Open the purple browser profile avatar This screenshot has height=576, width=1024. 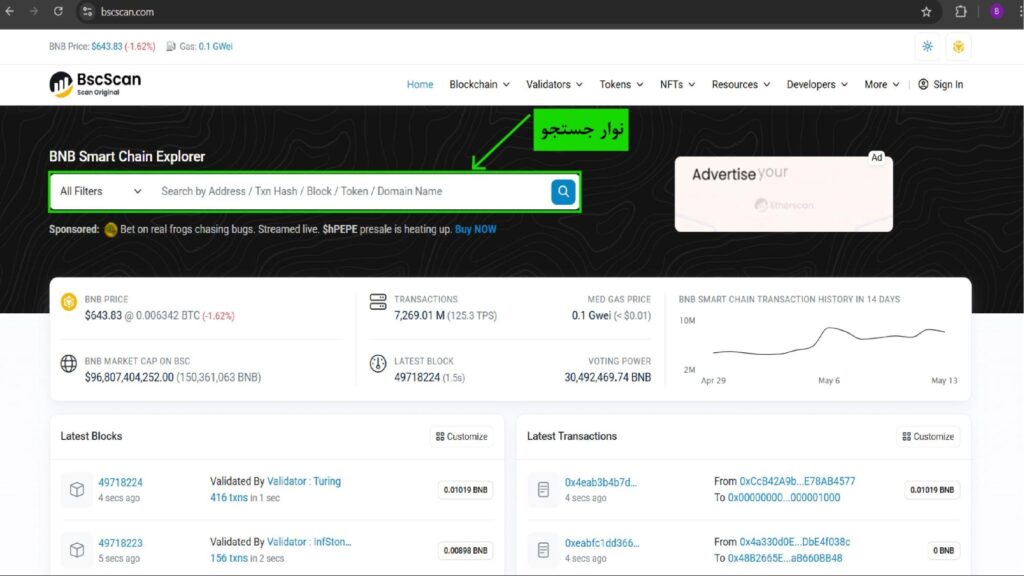pyautogui.click(x=997, y=12)
